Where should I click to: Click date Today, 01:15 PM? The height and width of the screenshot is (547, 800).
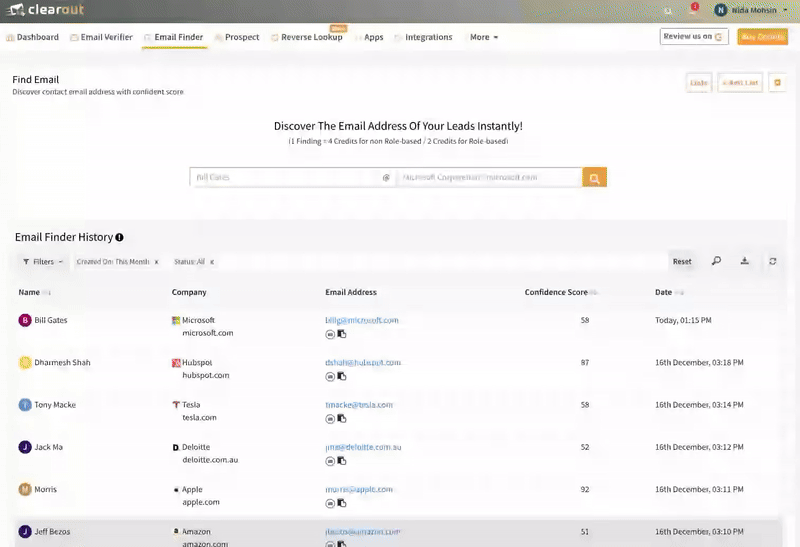(x=683, y=320)
